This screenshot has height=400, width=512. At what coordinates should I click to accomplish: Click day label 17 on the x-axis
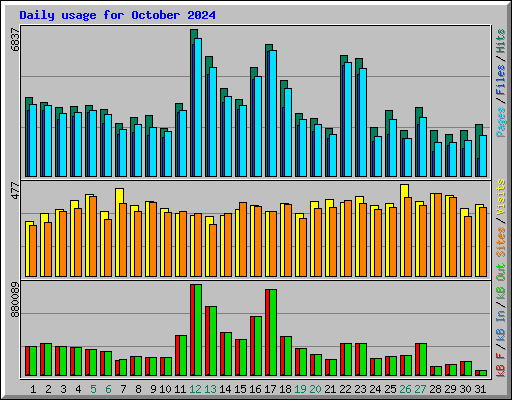point(270,389)
